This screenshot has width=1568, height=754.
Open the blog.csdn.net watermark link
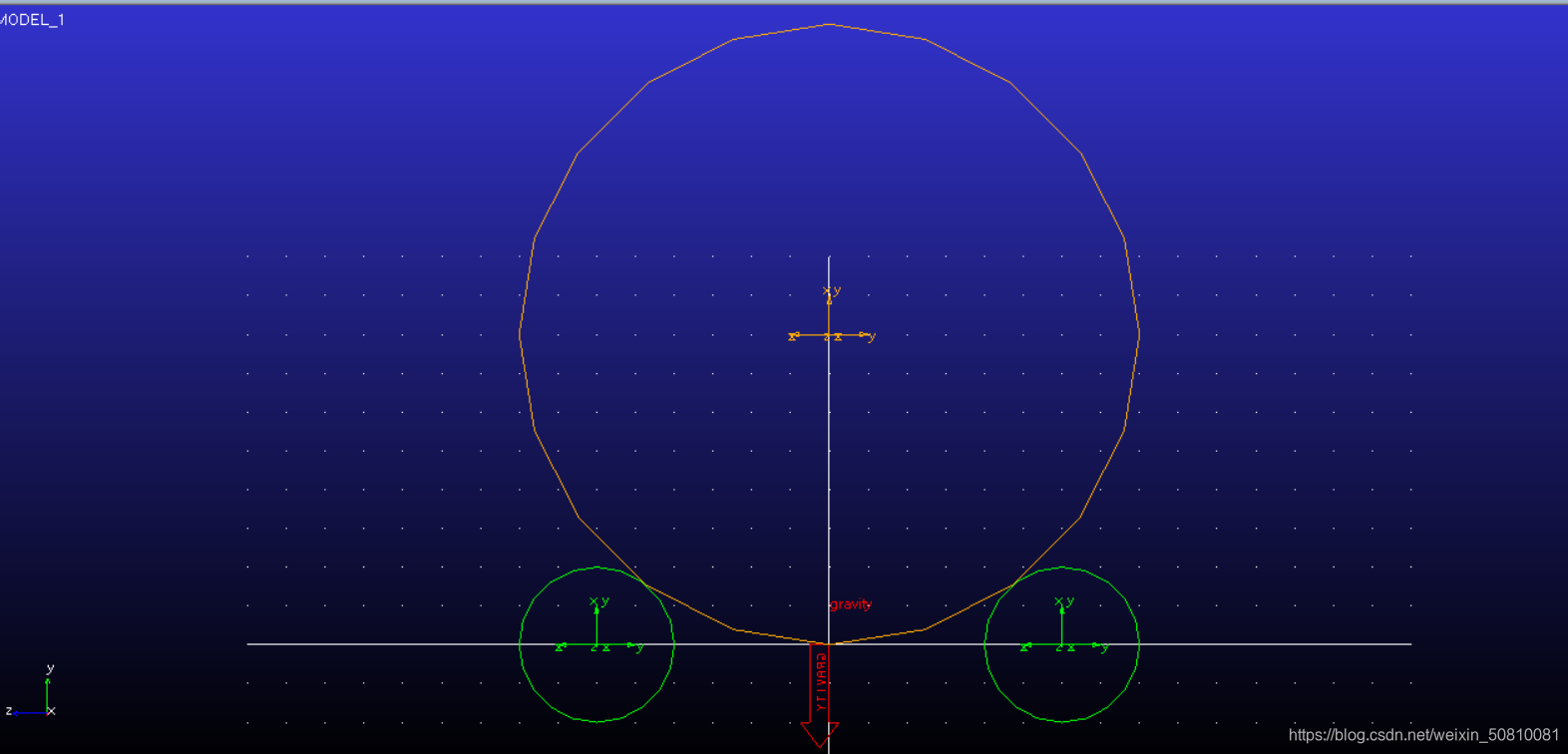1423,735
